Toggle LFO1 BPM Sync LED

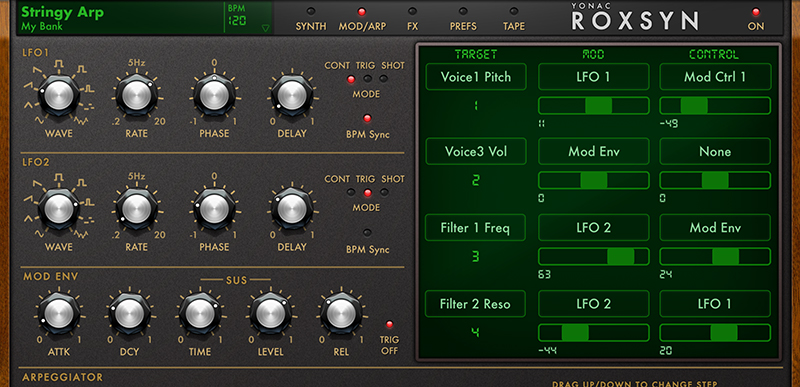pos(367,118)
